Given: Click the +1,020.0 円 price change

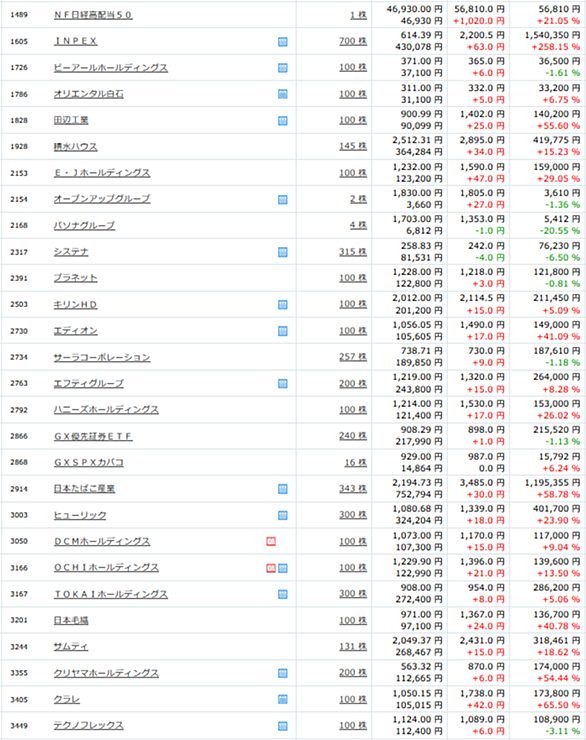Looking at the screenshot, I should 478,21.
